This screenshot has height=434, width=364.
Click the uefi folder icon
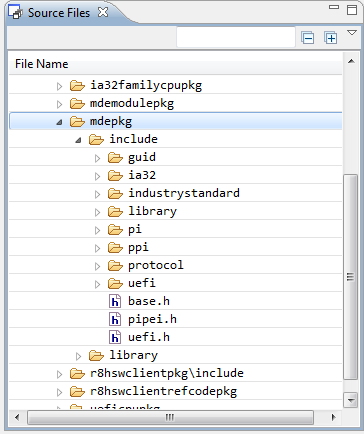pos(115,284)
